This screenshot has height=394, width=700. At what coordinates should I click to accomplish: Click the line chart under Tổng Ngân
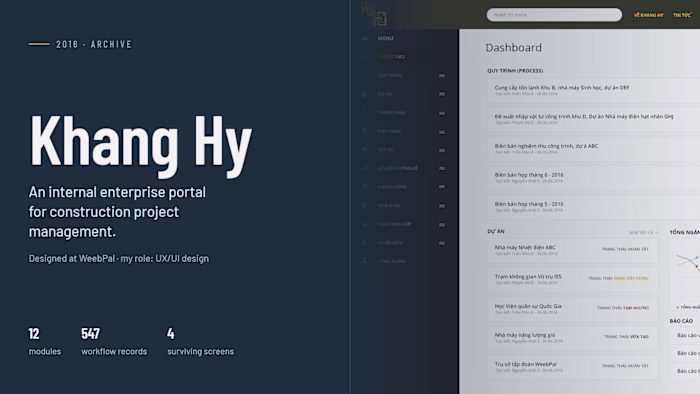[685, 274]
